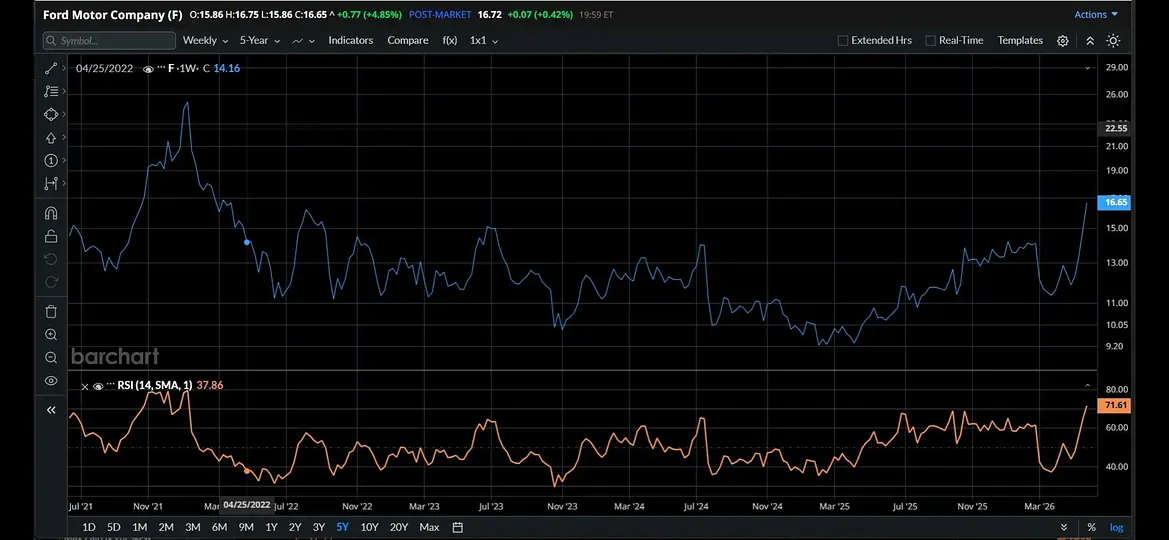Open the 5-Year period dropdown
This screenshot has width=1169, height=540.
(259, 40)
